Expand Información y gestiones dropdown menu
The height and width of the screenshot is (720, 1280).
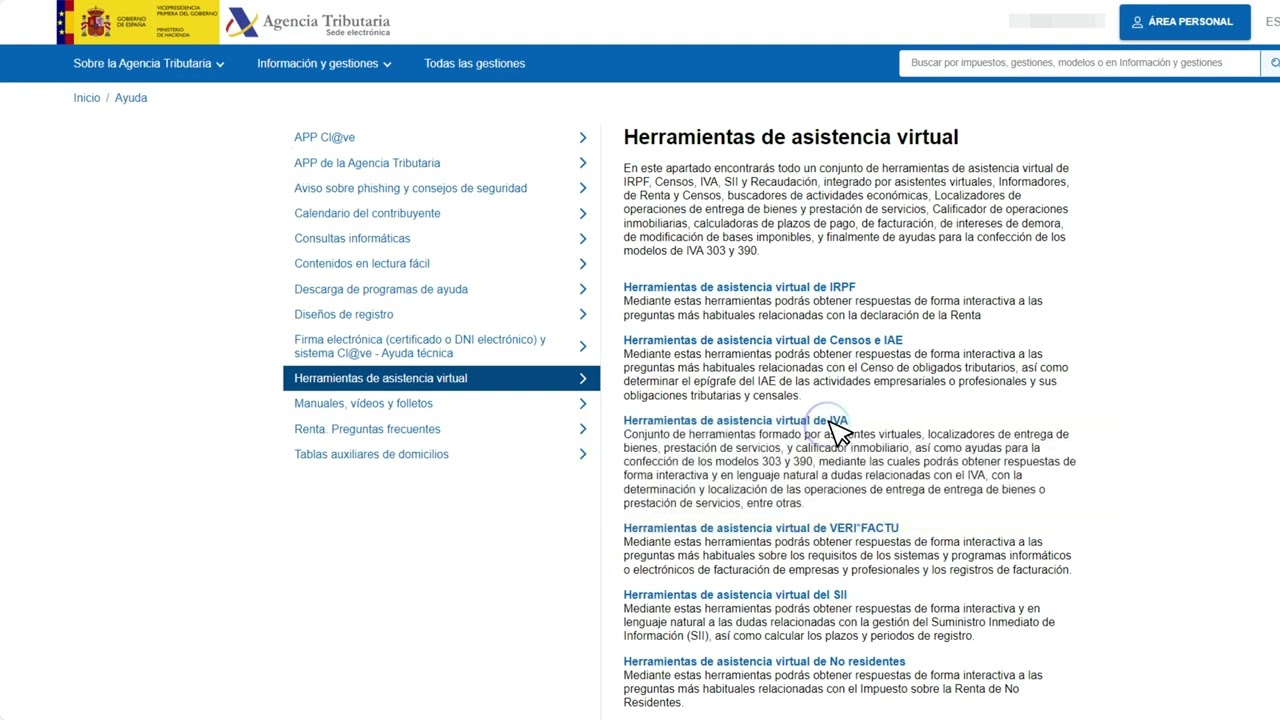pos(324,63)
